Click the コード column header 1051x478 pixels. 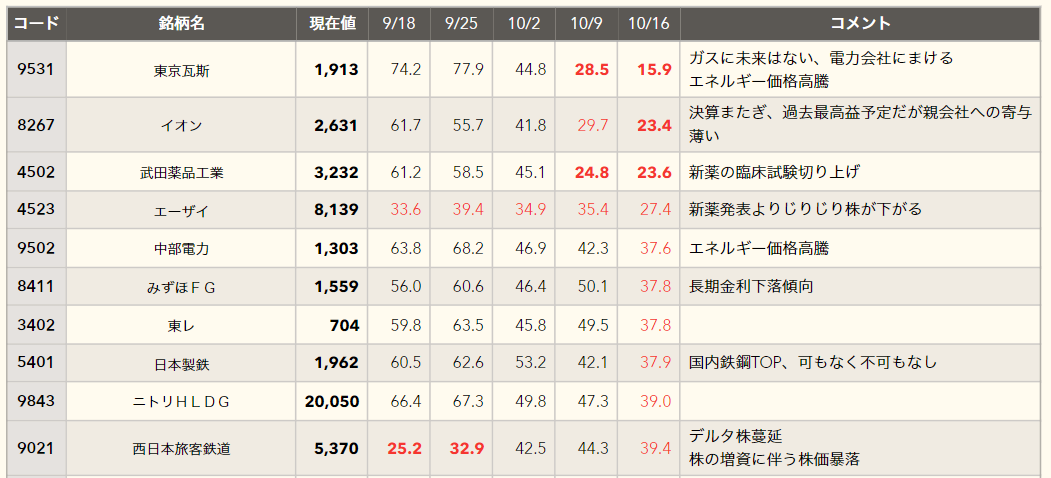(x=37, y=23)
